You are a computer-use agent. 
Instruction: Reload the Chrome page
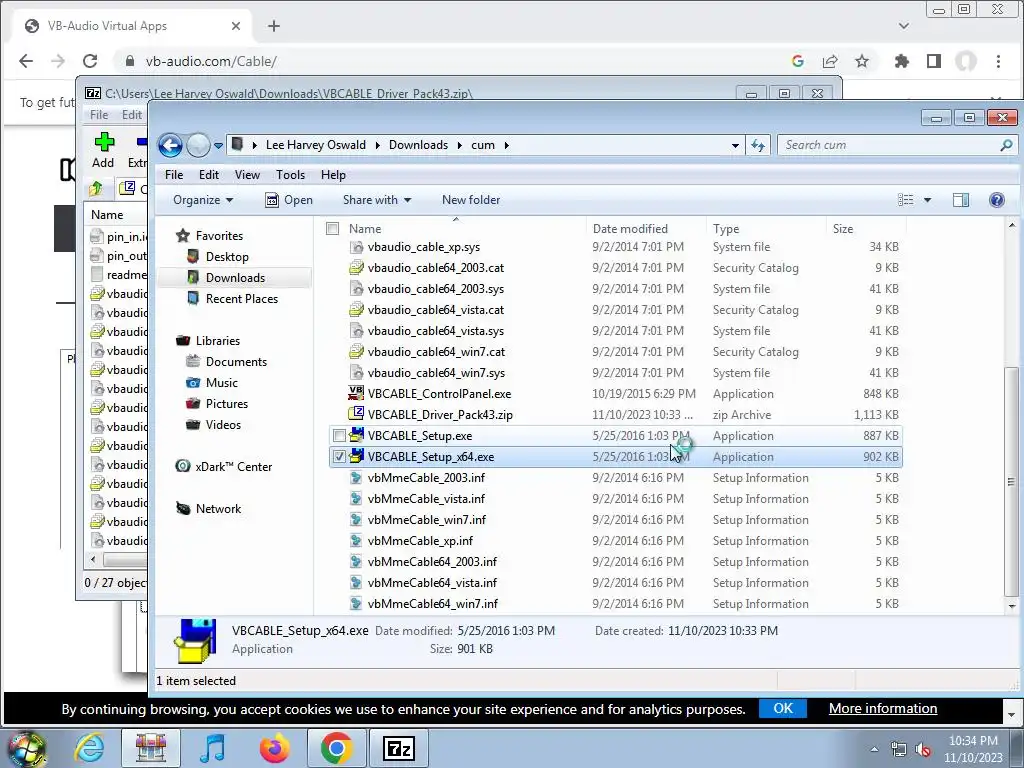coord(89,61)
